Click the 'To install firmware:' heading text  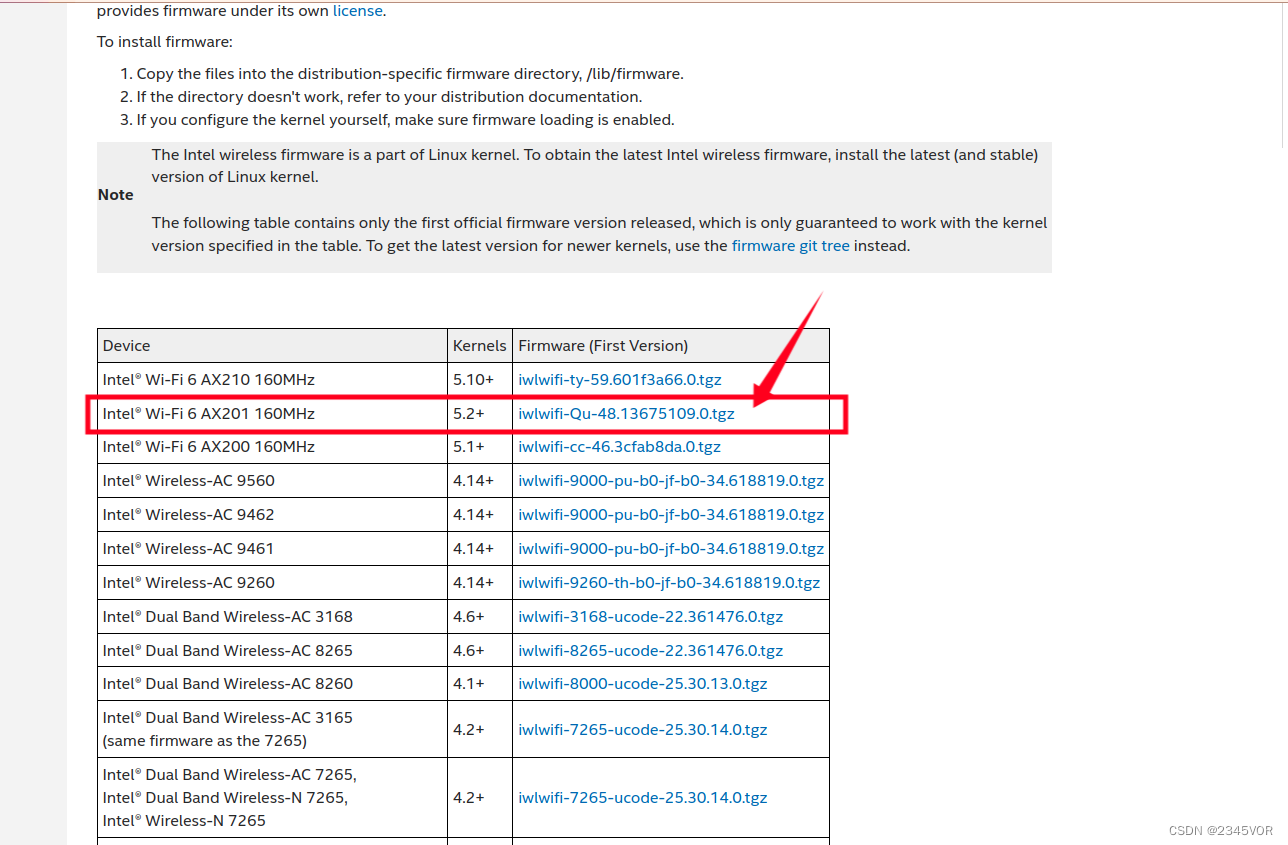pos(165,42)
